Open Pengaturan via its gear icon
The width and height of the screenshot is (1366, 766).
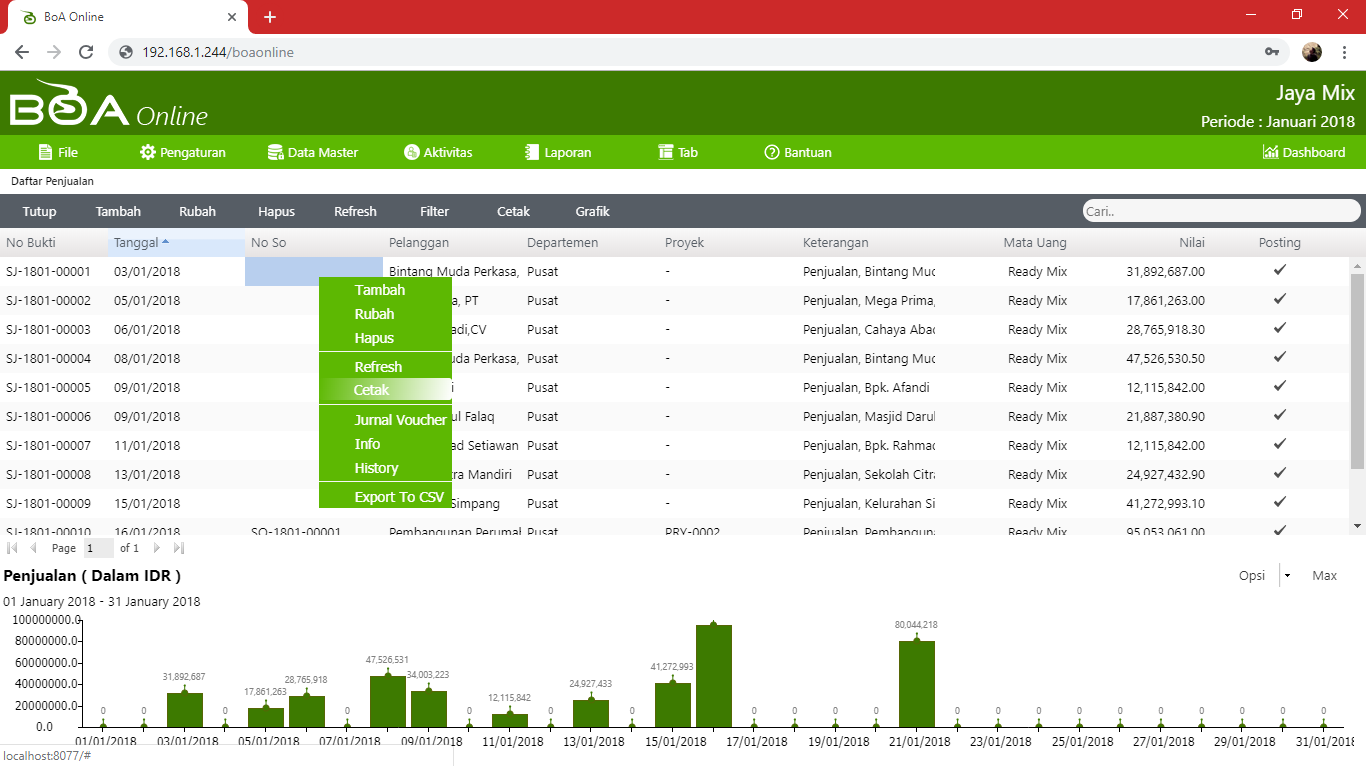click(148, 152)
